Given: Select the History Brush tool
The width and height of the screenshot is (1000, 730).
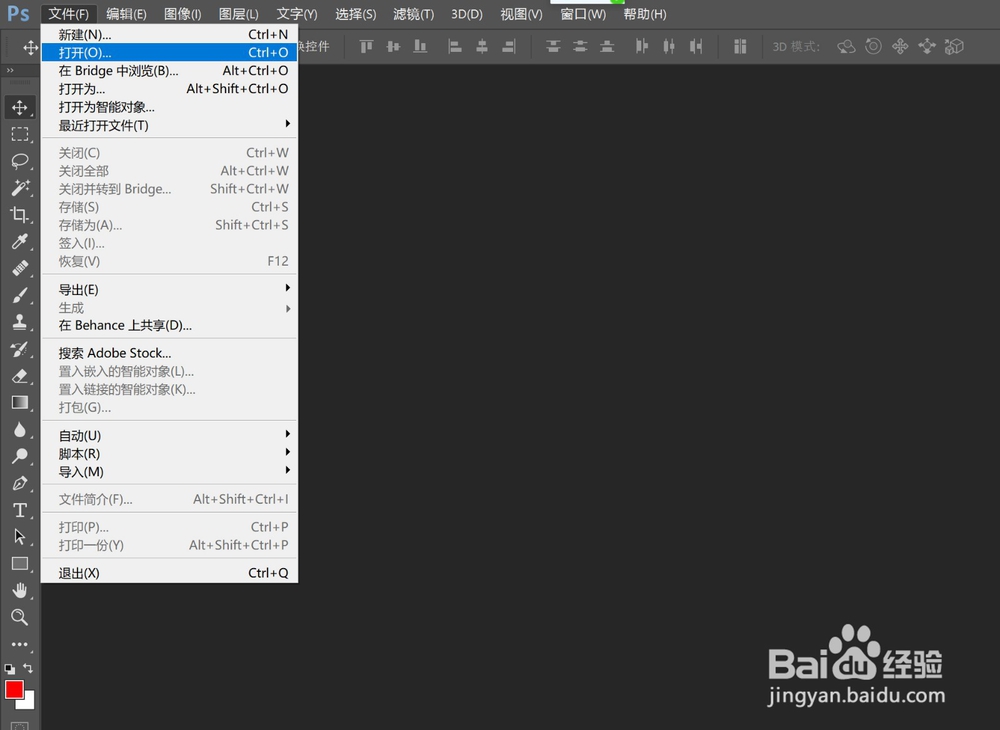Looking at the screenshot, I should (20, 349).
